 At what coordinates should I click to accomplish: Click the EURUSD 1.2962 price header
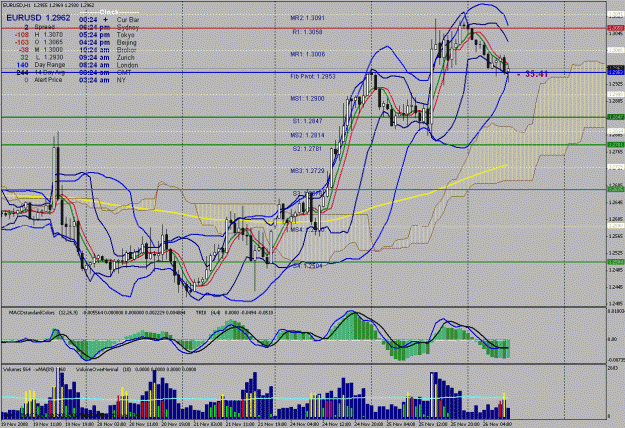[x=38, y=18]
